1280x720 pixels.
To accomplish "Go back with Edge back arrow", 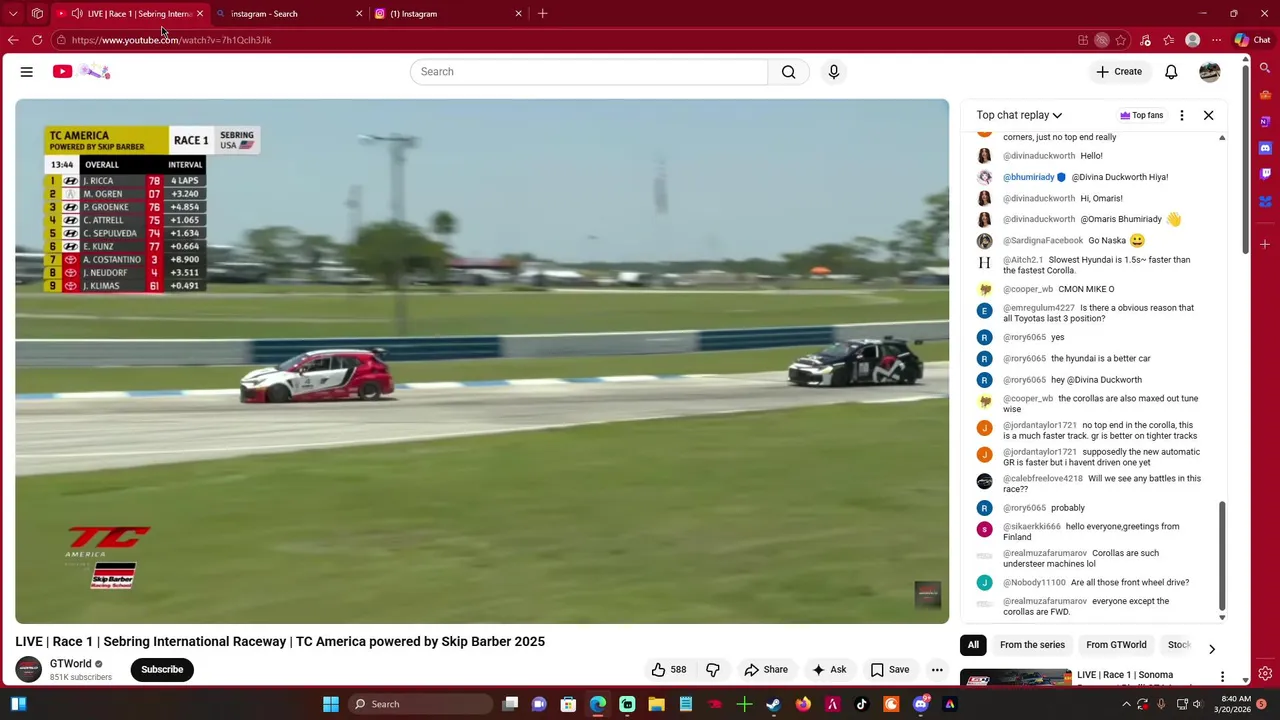I will coord(13,40).
